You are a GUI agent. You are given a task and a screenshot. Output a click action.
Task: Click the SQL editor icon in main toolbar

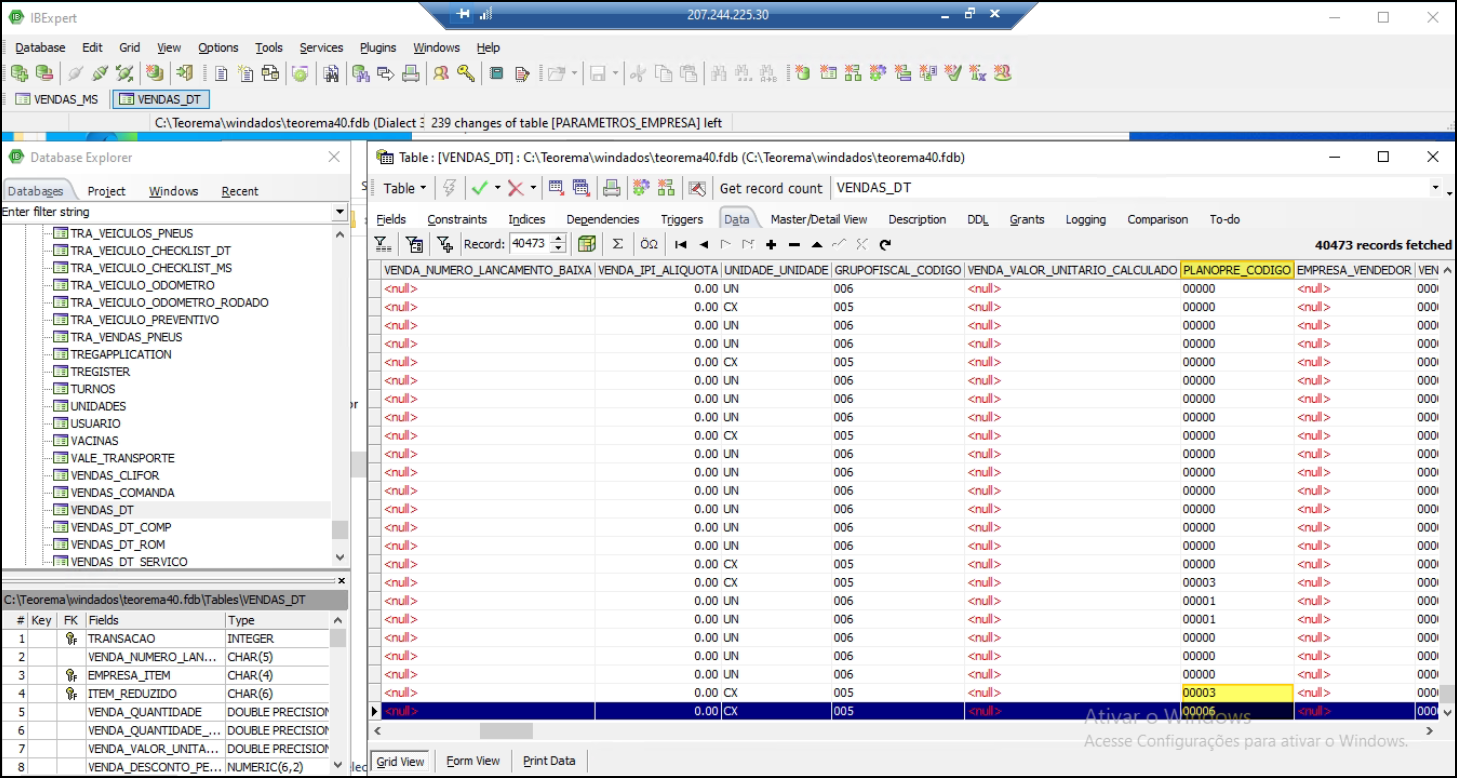tap(220, 73)
